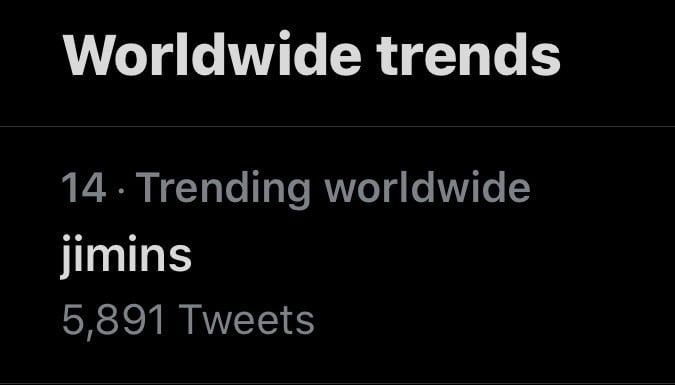Click the Trending worldwide label

coord(333,189)
